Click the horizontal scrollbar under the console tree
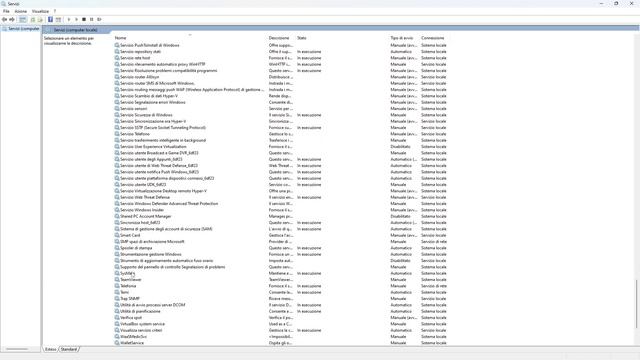The height and width of the screenshot is (360, 640). [x=17, y=349]
